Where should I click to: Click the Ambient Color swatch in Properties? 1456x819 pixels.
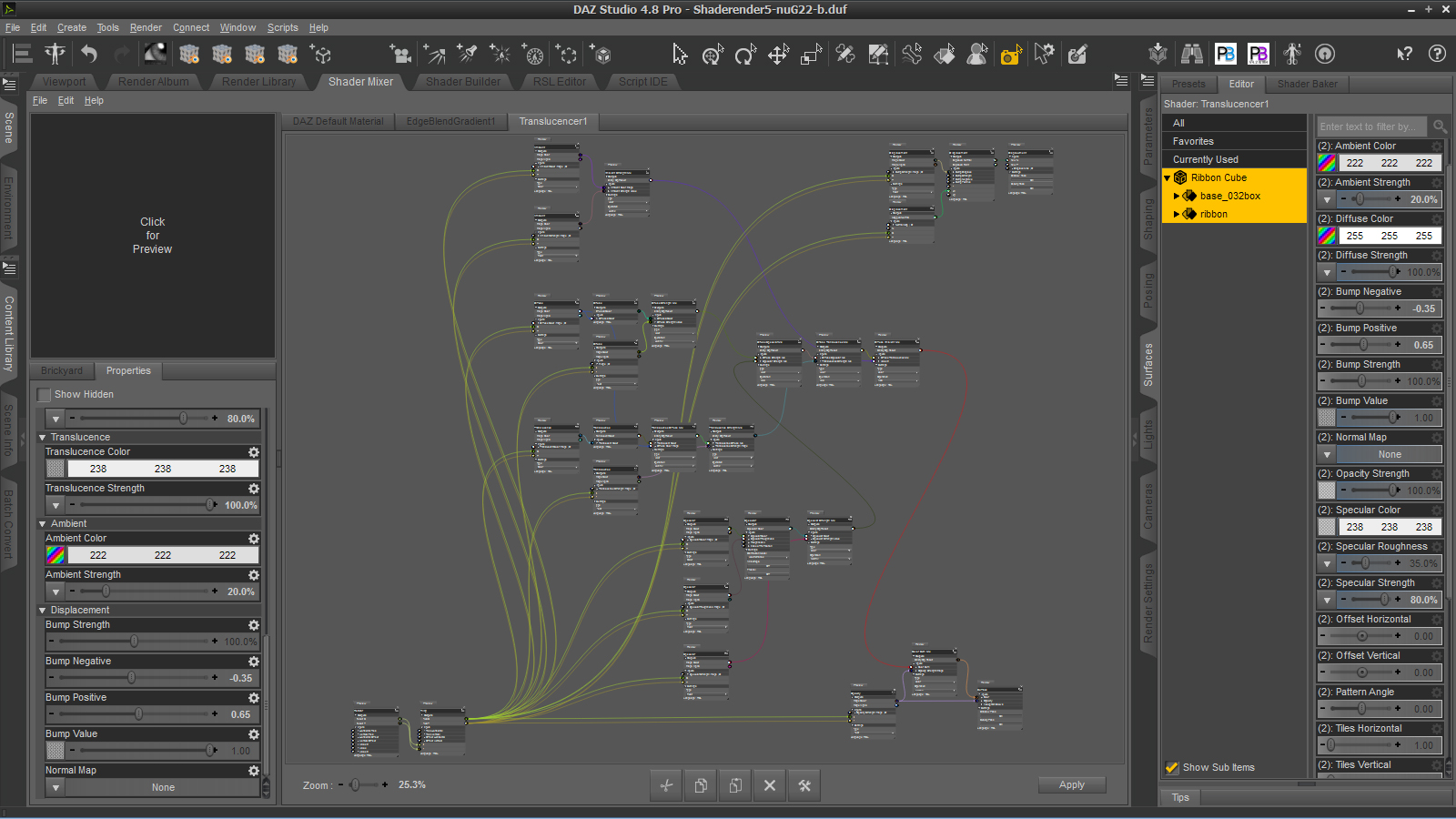point(56,555)
